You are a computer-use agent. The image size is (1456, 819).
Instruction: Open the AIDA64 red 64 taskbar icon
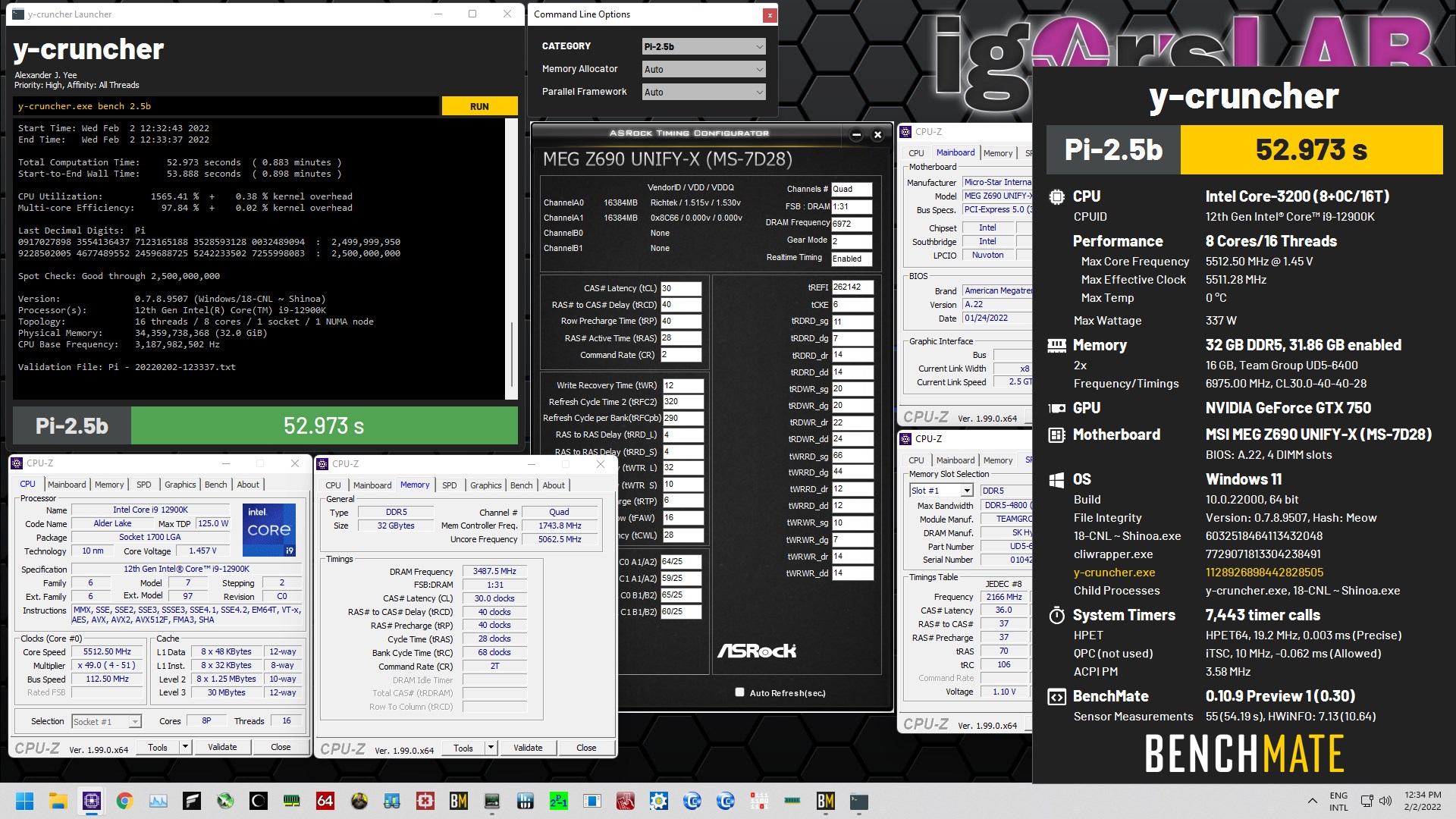click(x=325, y=801)
